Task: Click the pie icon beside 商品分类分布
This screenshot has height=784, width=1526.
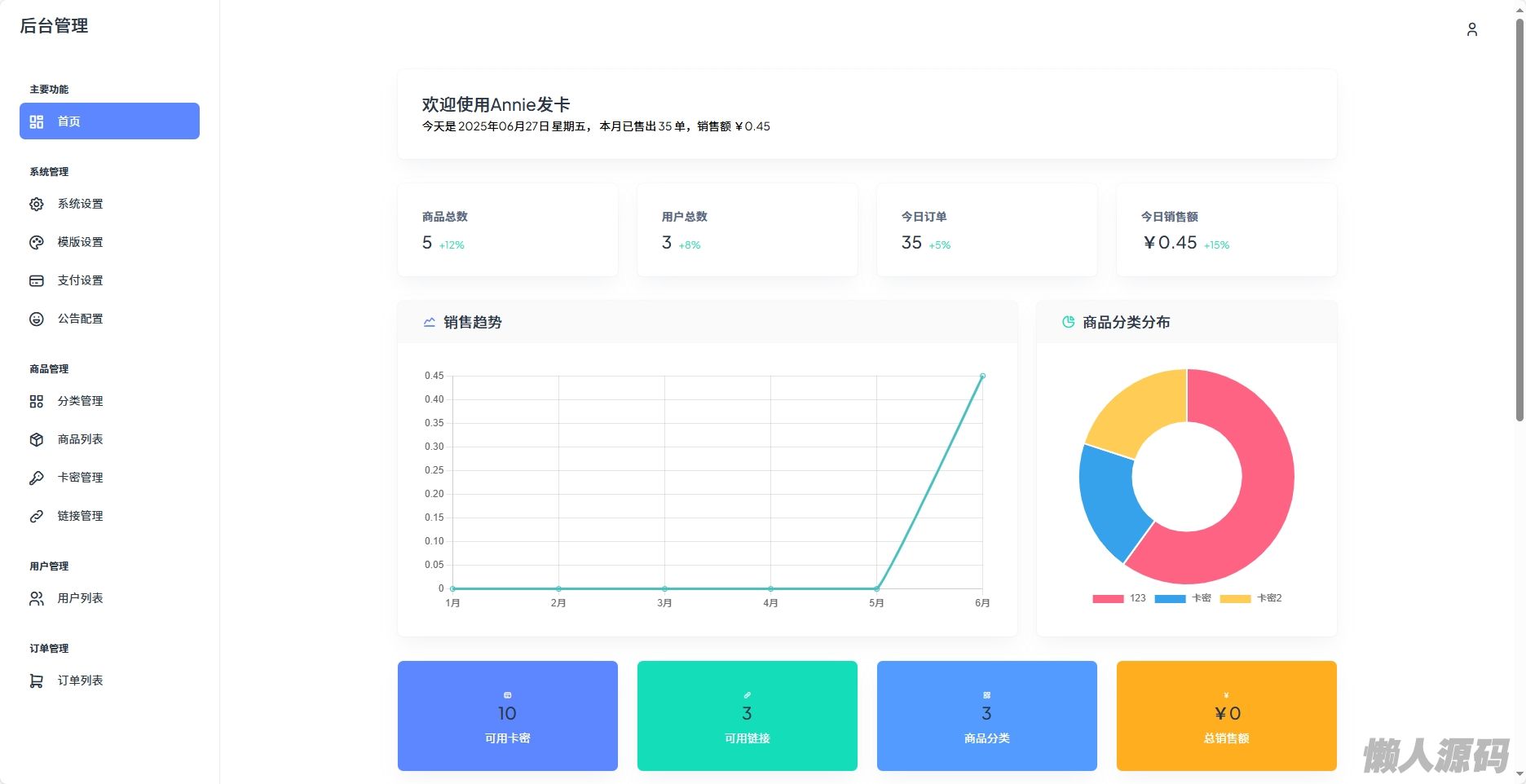Action: pyautogui.click(x=1069, y=322)
